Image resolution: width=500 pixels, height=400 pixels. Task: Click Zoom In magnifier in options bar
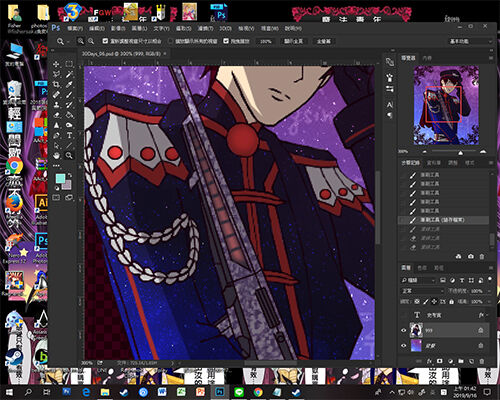tap(81, 41)
